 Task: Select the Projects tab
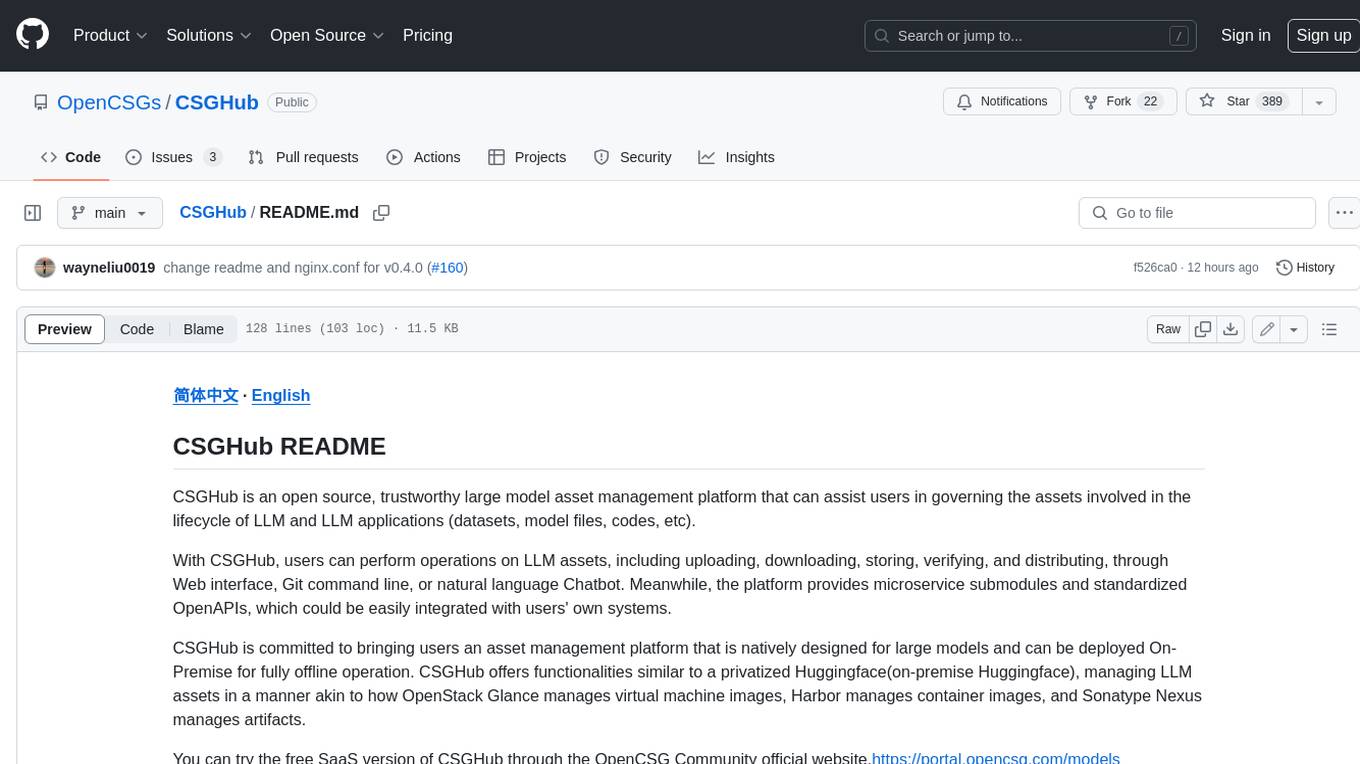(x=527, y=157)
